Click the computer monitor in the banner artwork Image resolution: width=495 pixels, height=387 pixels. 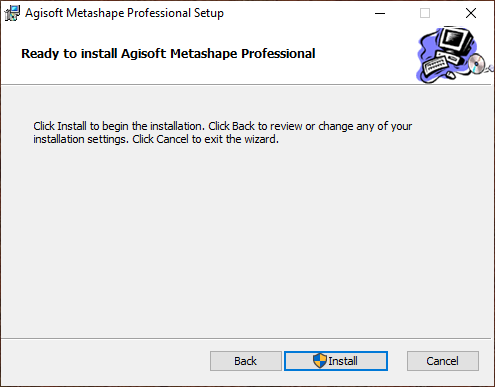[x=456, y=40]
